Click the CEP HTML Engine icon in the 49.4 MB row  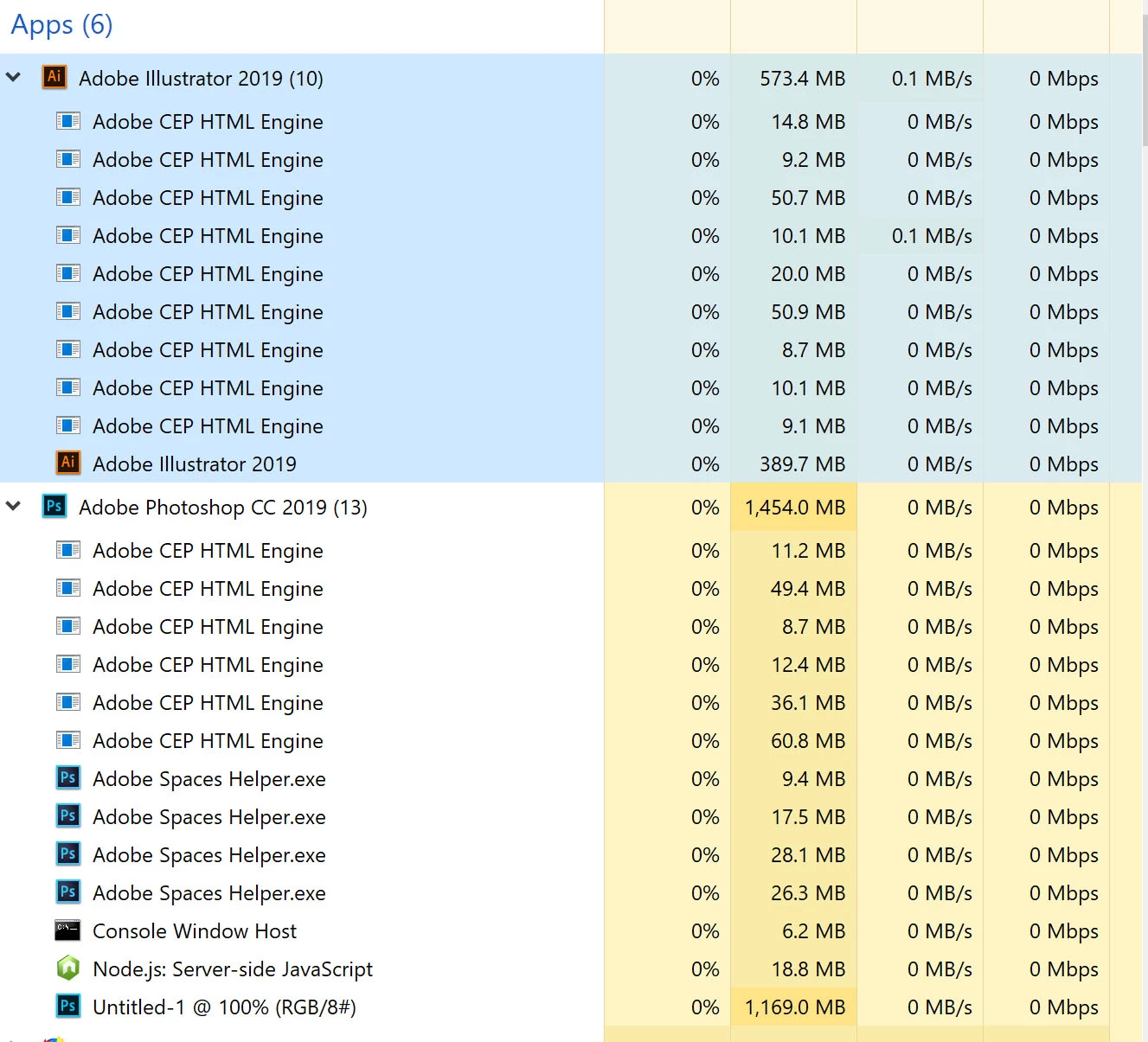[x=68, y=588]
